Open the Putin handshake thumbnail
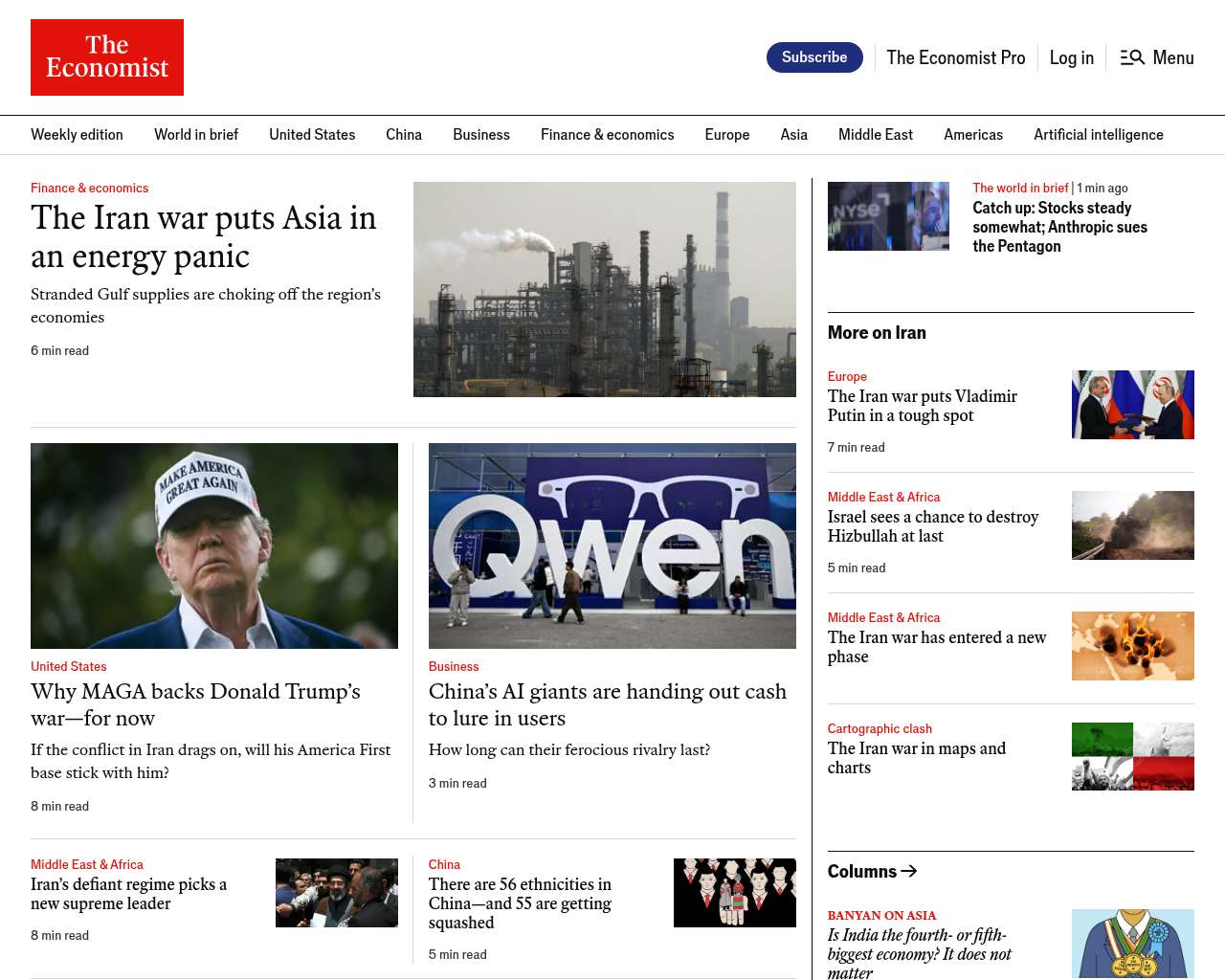This screenshot has height=980, width=1225. pyautogui.click(x=1132, y=405)
